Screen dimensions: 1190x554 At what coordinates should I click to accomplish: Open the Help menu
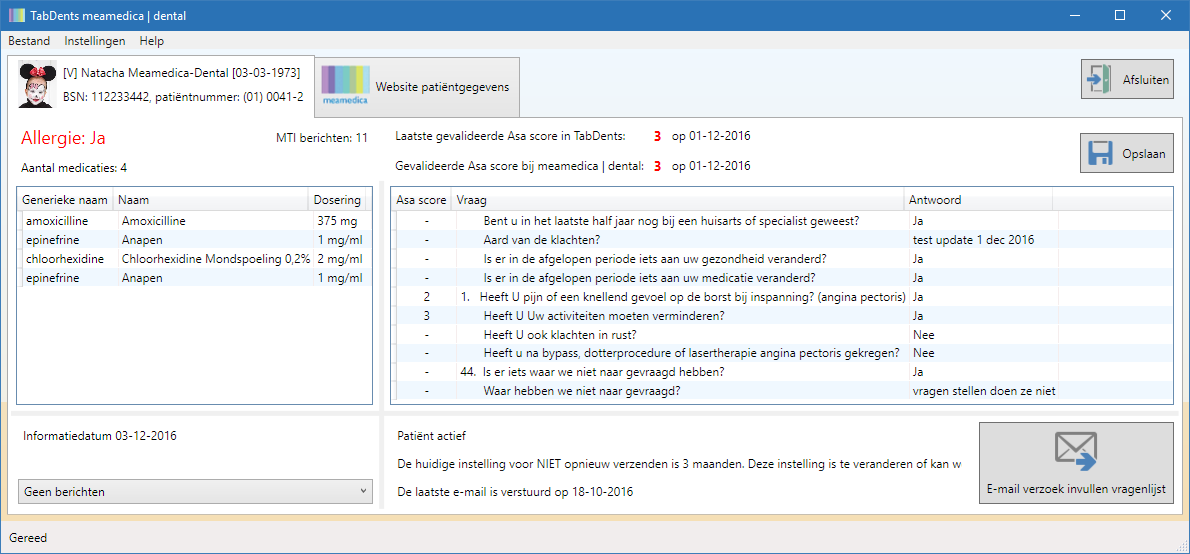(152, 41)
